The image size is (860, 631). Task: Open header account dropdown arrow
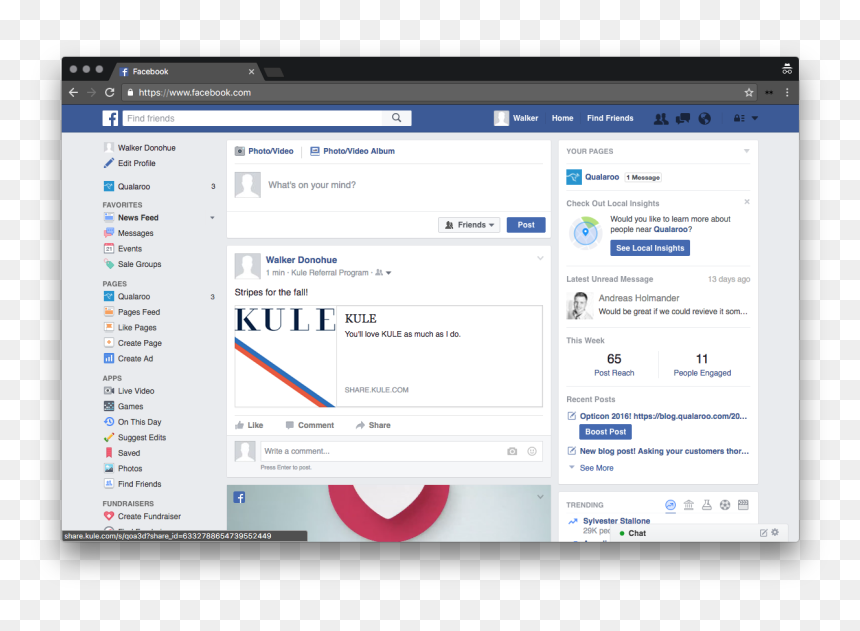[755, 119]
